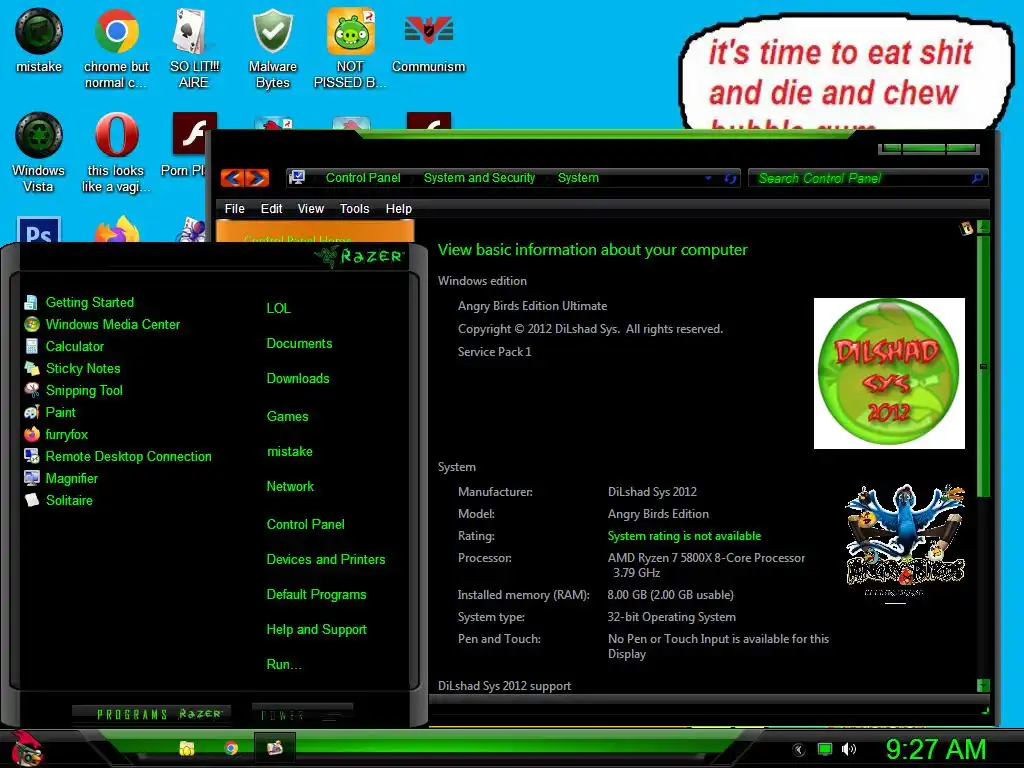Click Run... in Start menu

(283, 665)
